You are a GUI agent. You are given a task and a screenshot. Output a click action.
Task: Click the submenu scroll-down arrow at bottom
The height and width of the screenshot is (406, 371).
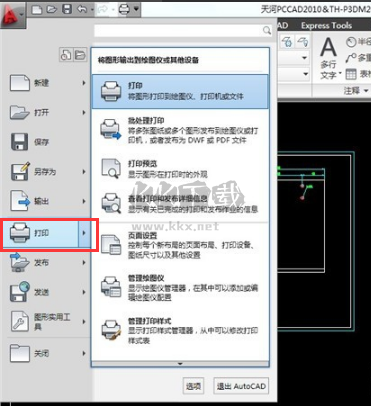click(180, 364)
